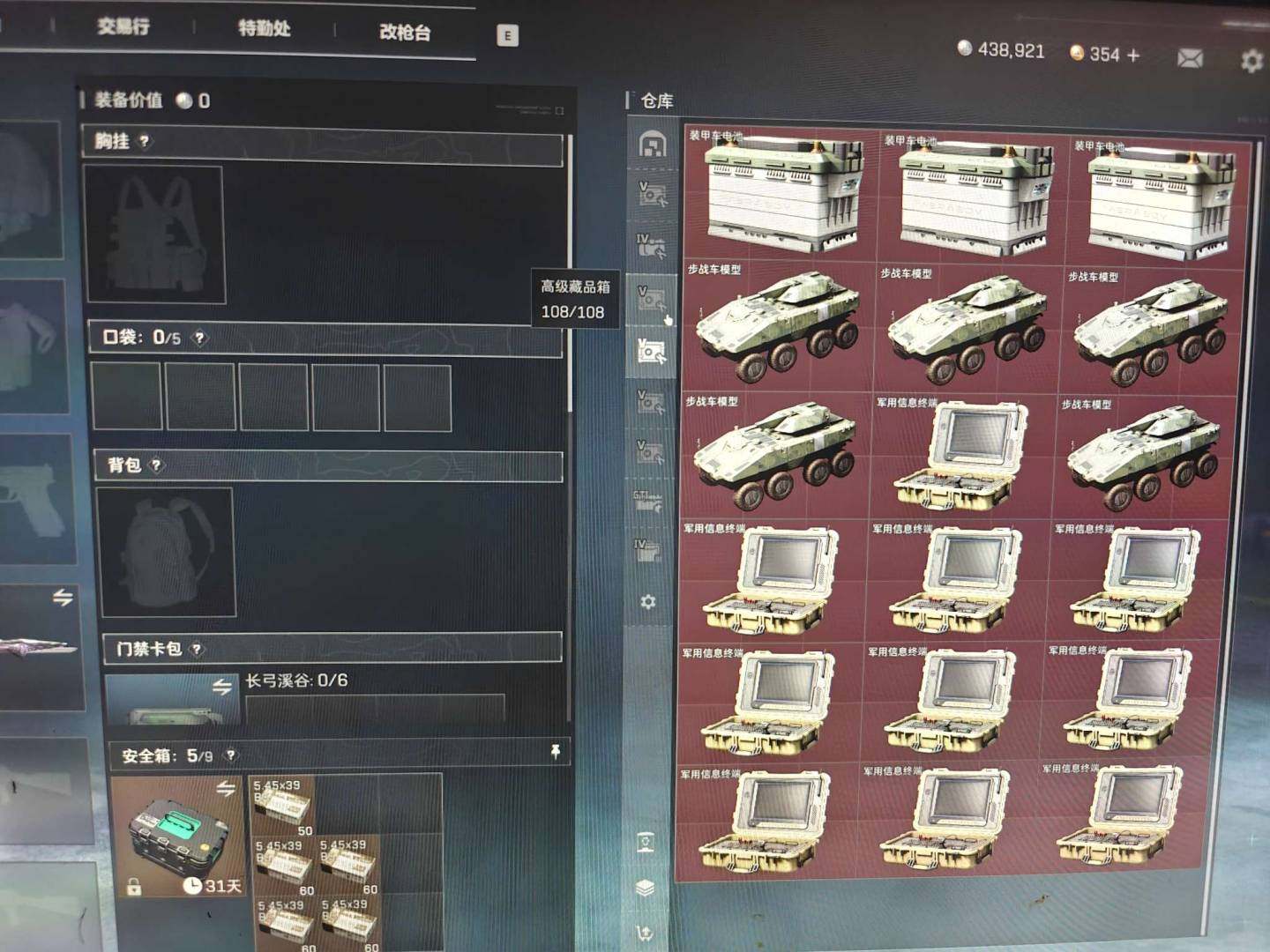This screenshot has width=1270, height=952.
Task: Click the 354 gold currency balance
Action: pyautogui.click(x=1094, y=54)
